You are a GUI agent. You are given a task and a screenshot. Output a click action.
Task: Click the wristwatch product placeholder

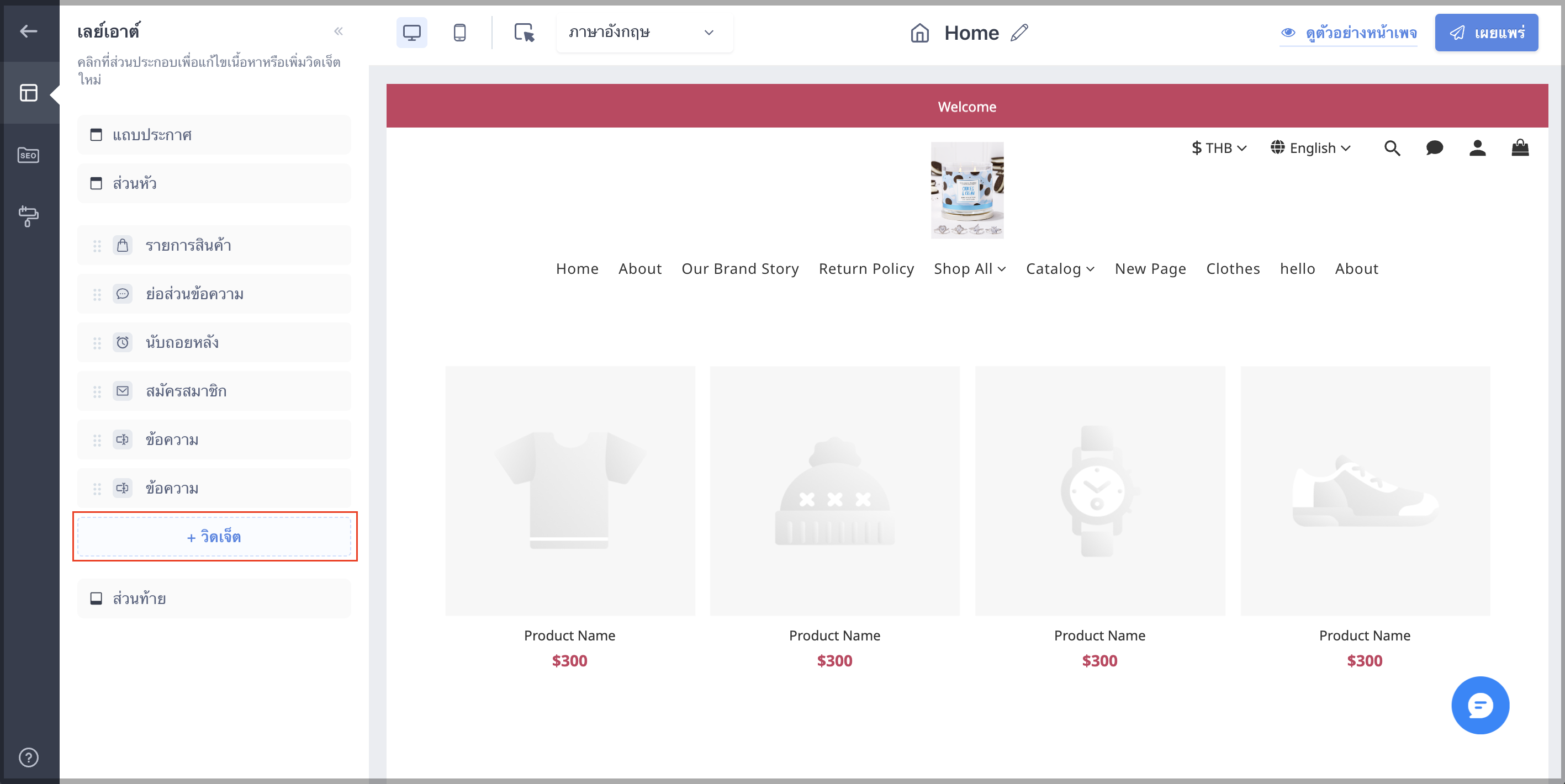pyautogui.click(x=1099, y=491)
